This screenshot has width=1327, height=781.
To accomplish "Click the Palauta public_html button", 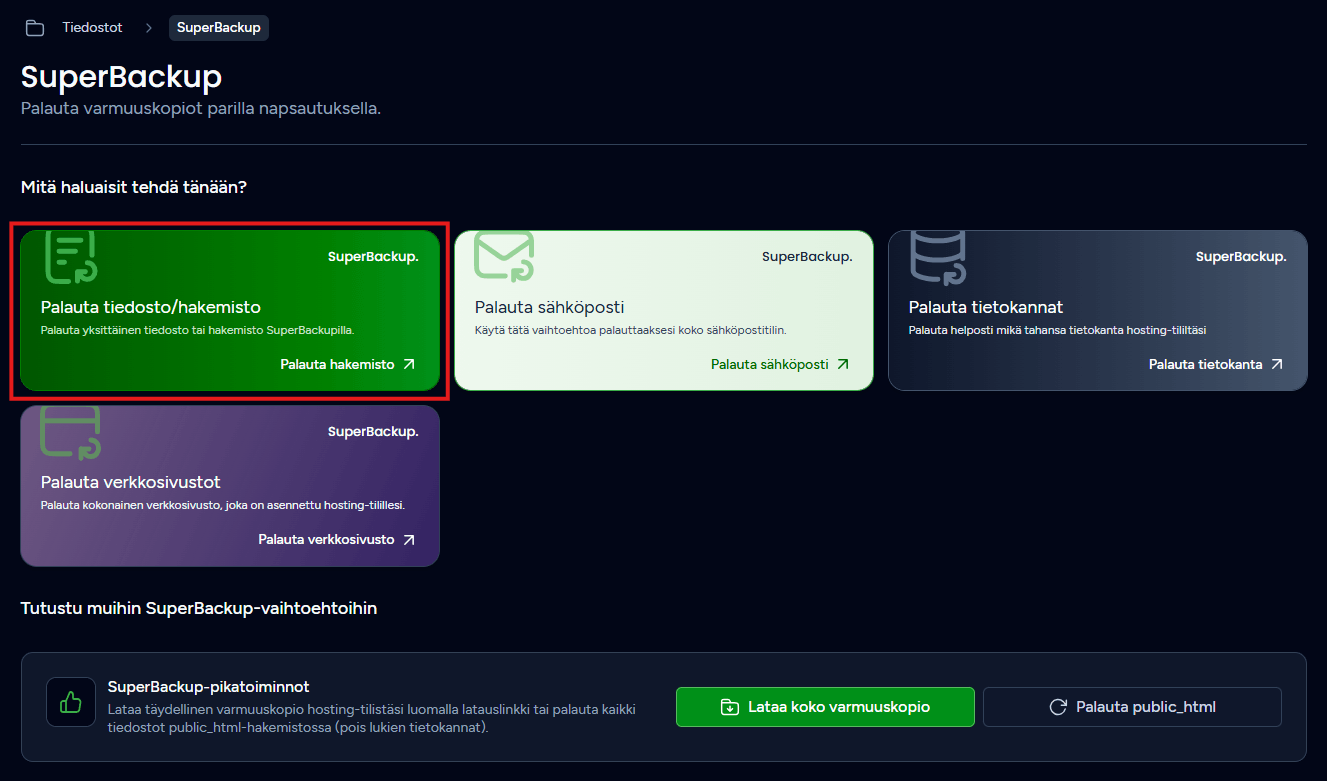I will [x=1132, y=707].
